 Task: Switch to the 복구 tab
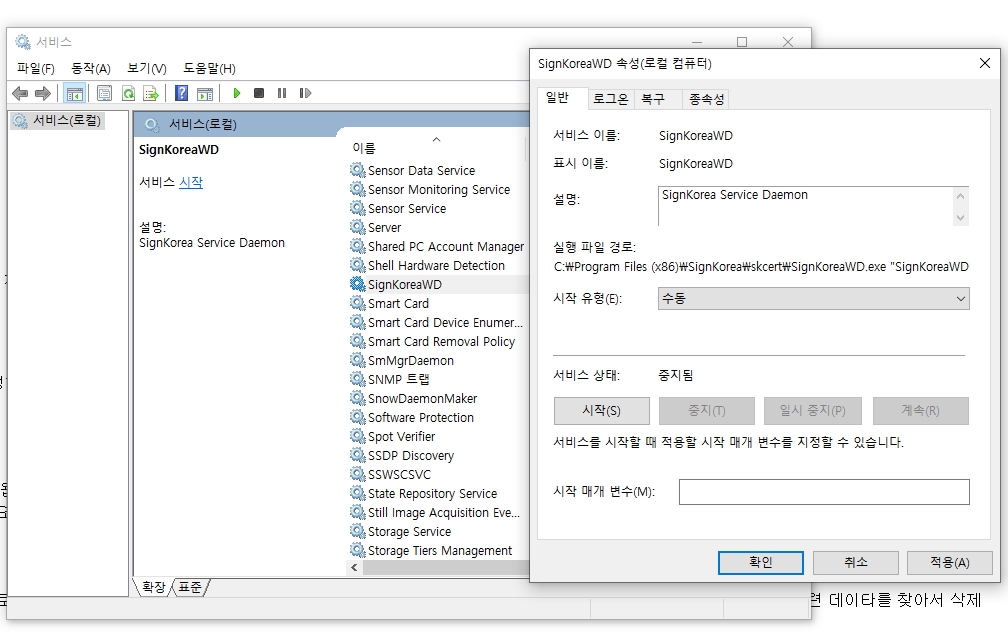652,99
